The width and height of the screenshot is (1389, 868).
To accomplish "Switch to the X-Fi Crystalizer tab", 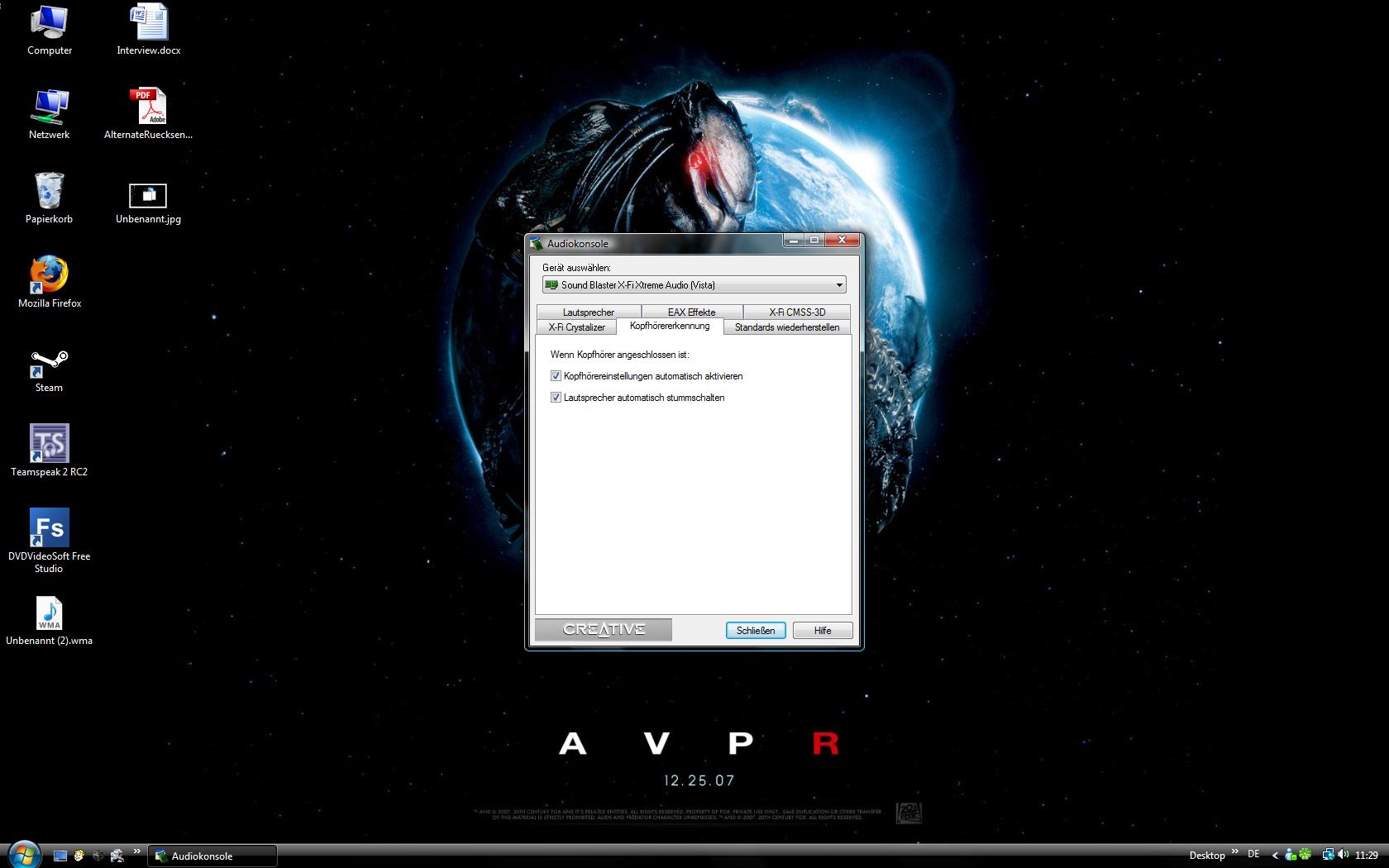I will coord(576,327).
